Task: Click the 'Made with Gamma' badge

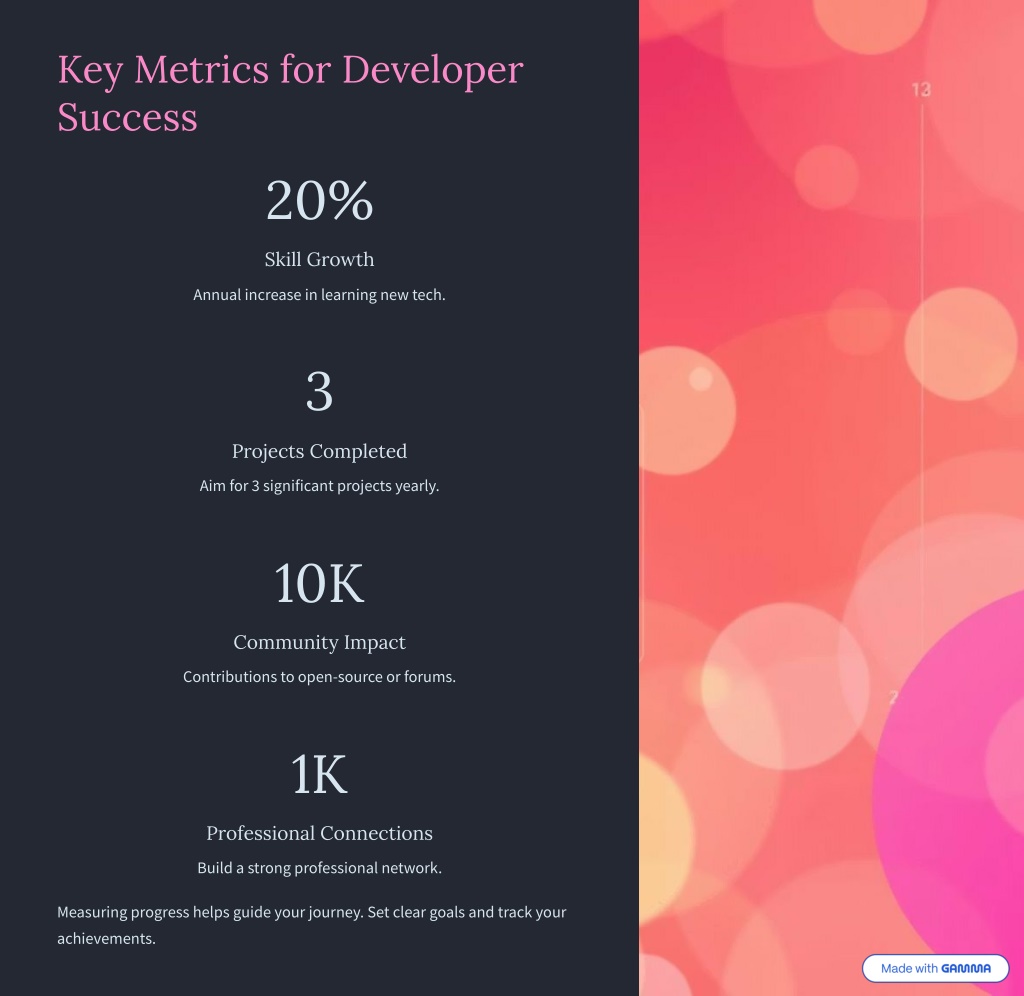Action: (x=935, y=968)
